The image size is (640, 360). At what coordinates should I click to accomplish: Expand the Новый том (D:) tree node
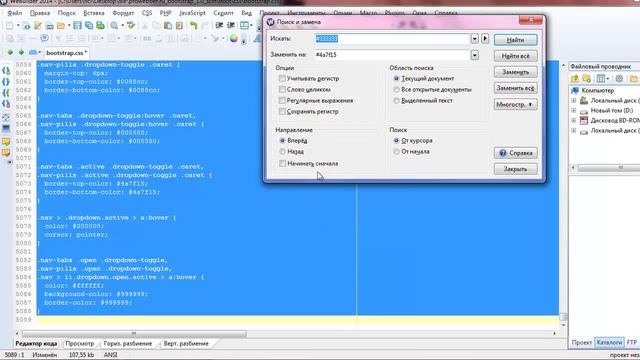[573, 110]
